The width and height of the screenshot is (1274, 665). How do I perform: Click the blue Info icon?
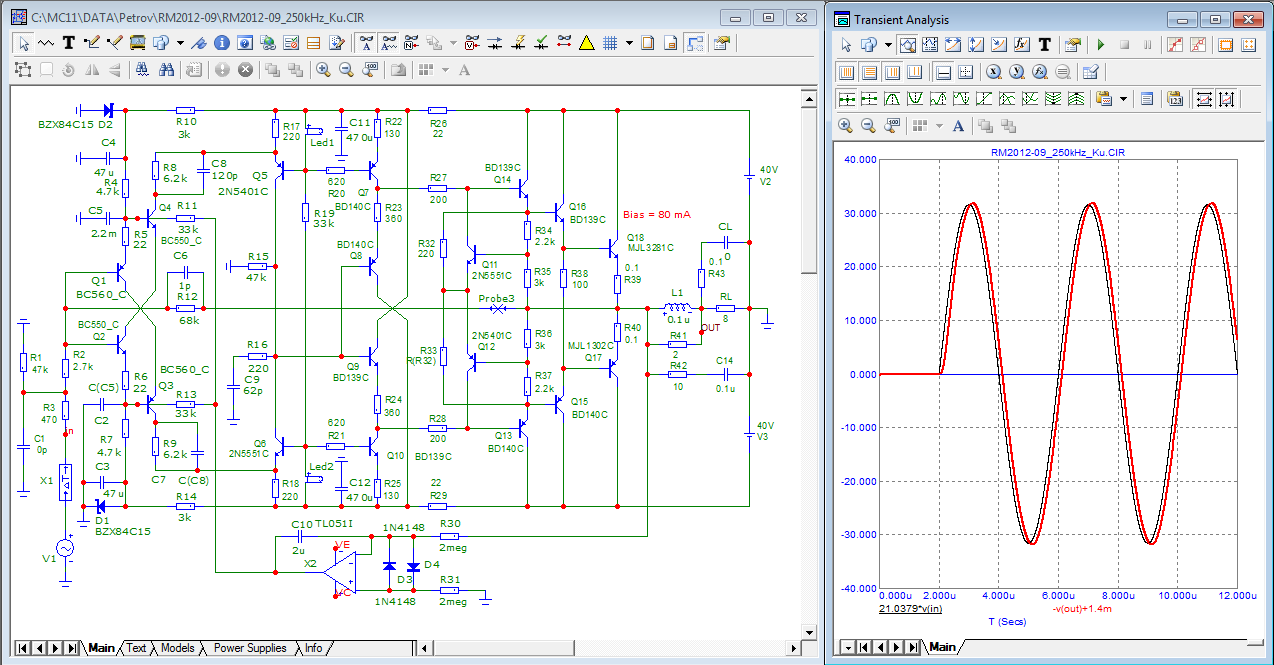pos(220,43)
